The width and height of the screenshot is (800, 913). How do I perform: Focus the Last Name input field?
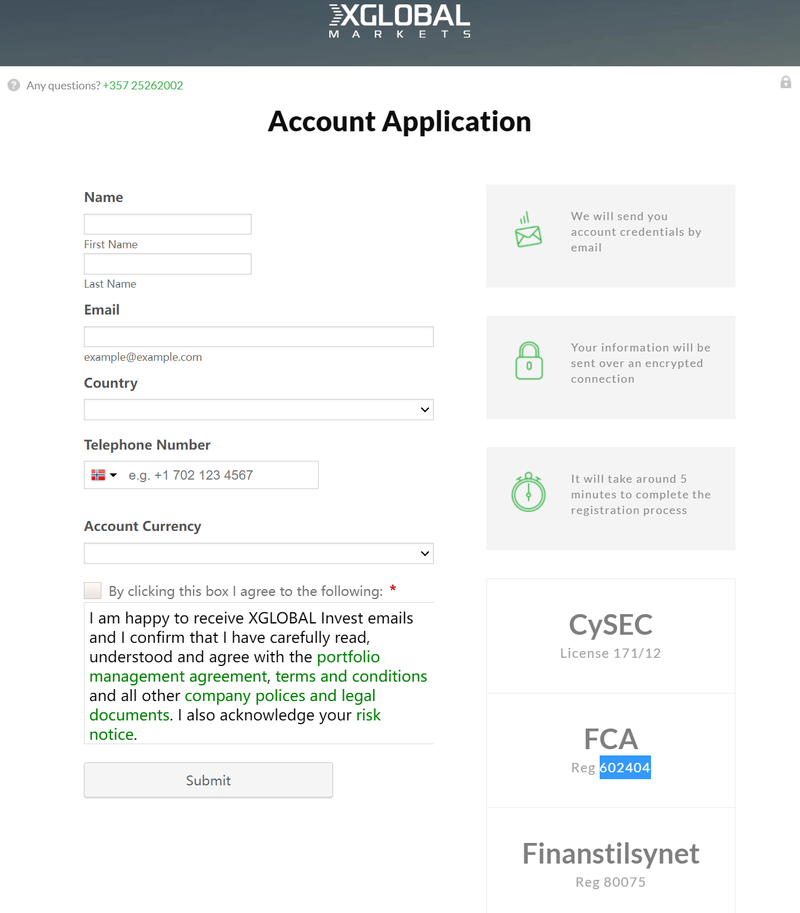168,264
